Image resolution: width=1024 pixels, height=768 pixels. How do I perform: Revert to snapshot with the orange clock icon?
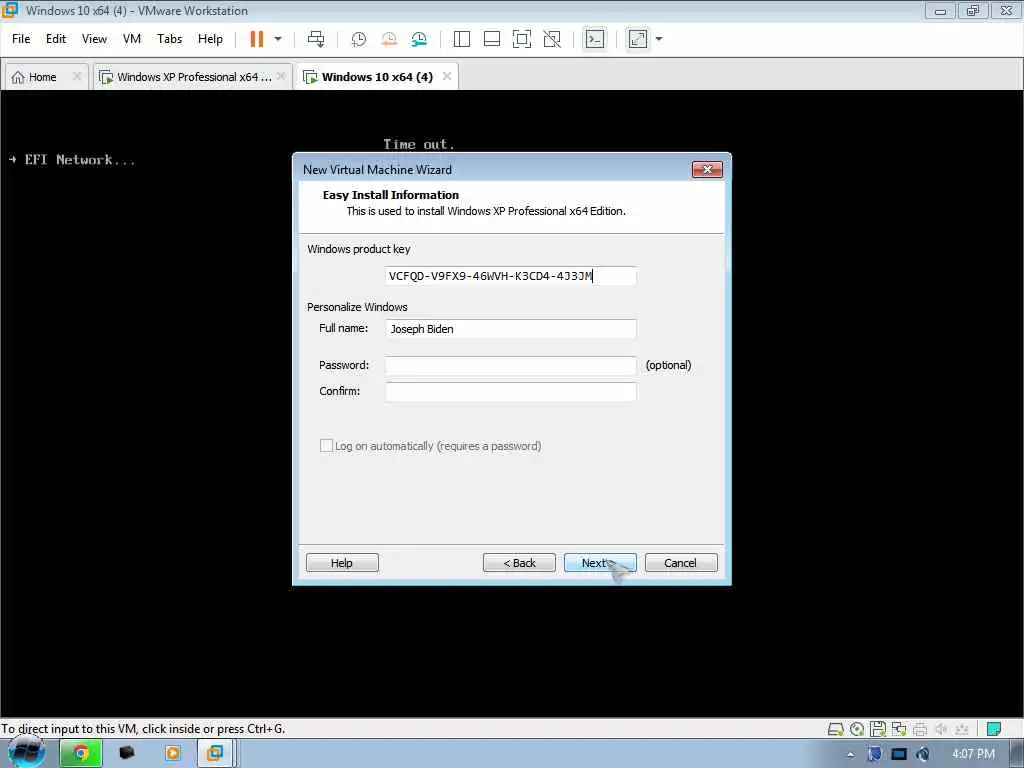click(x=389, y=39)
